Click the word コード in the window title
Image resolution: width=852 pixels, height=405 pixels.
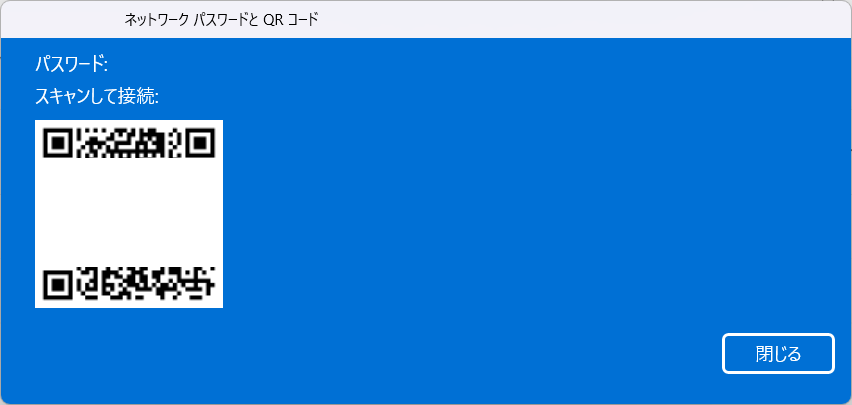303,20
